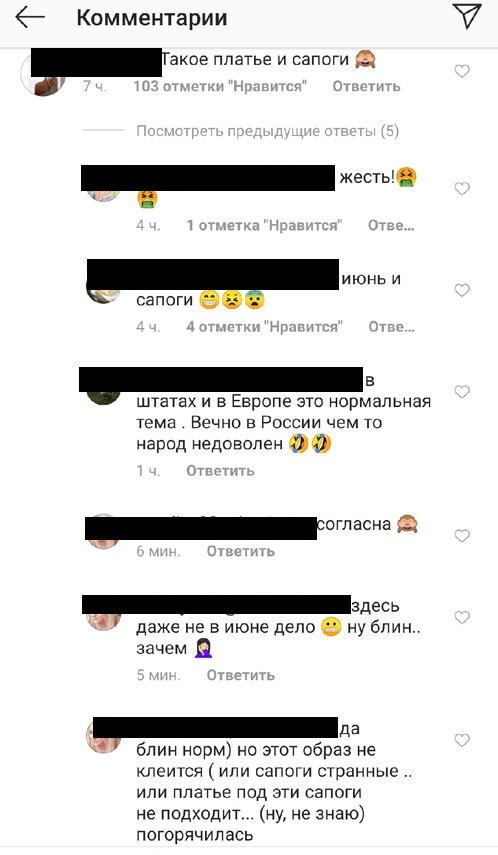Like the 'июнь и сапоги' comment
This screenshot has height=855, width=498.
[x=462, y=290]
